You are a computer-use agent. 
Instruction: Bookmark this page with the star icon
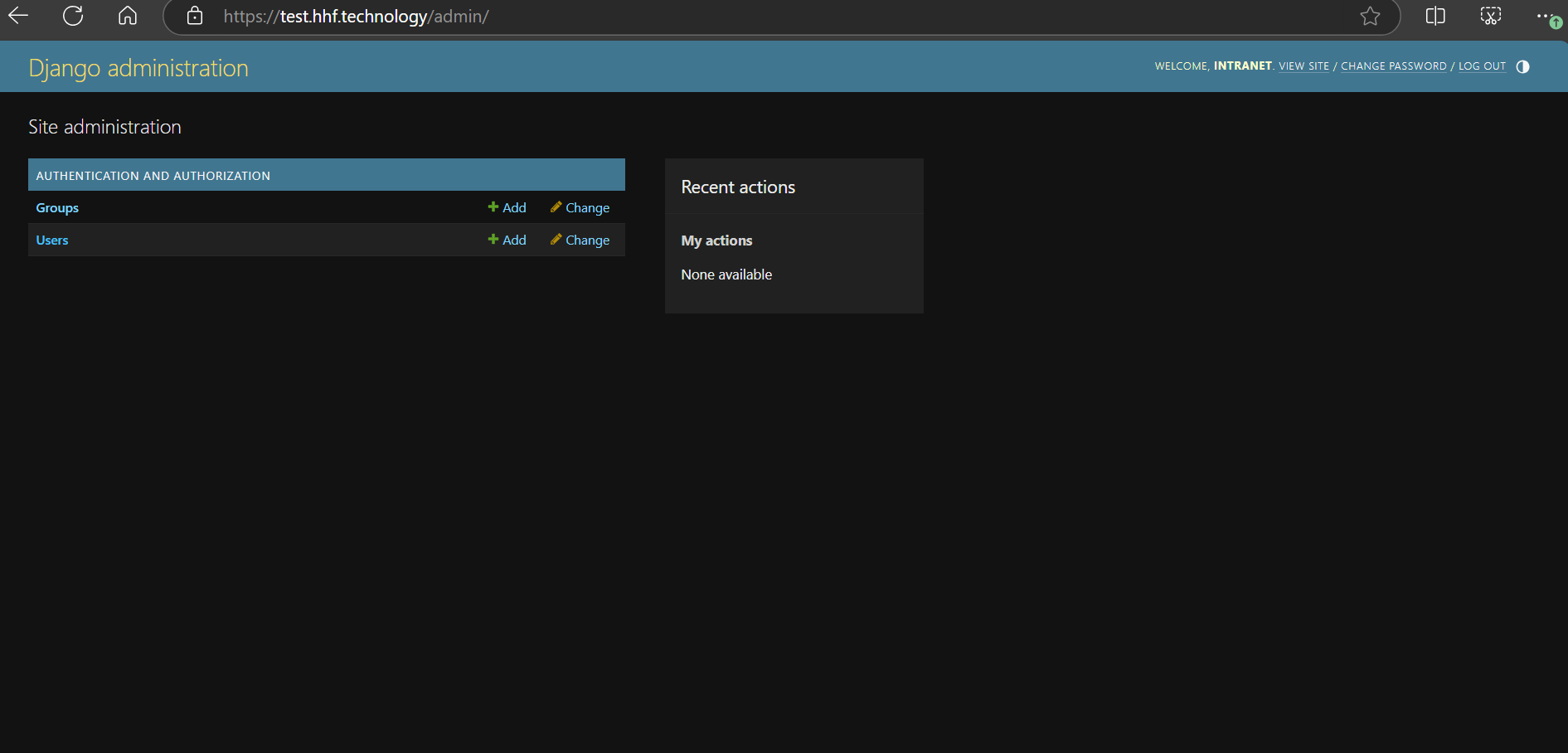[1370, 16]
